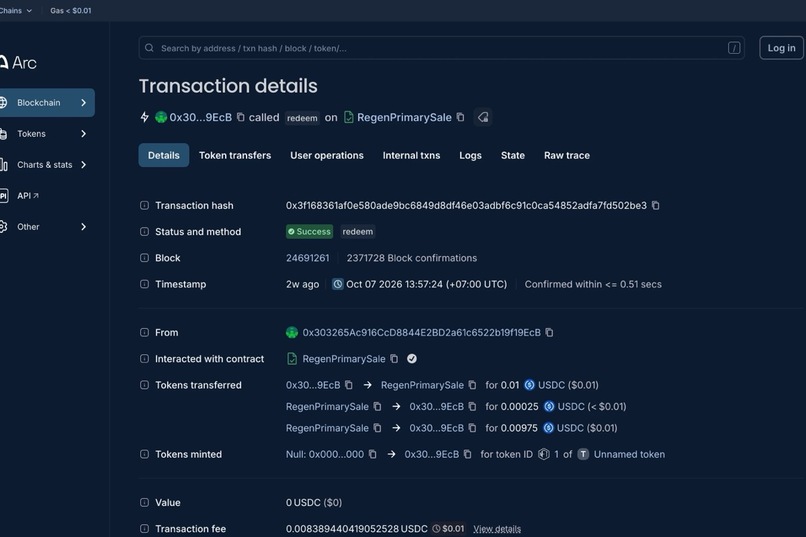
Task: Copy the From address
Action: 549,332
